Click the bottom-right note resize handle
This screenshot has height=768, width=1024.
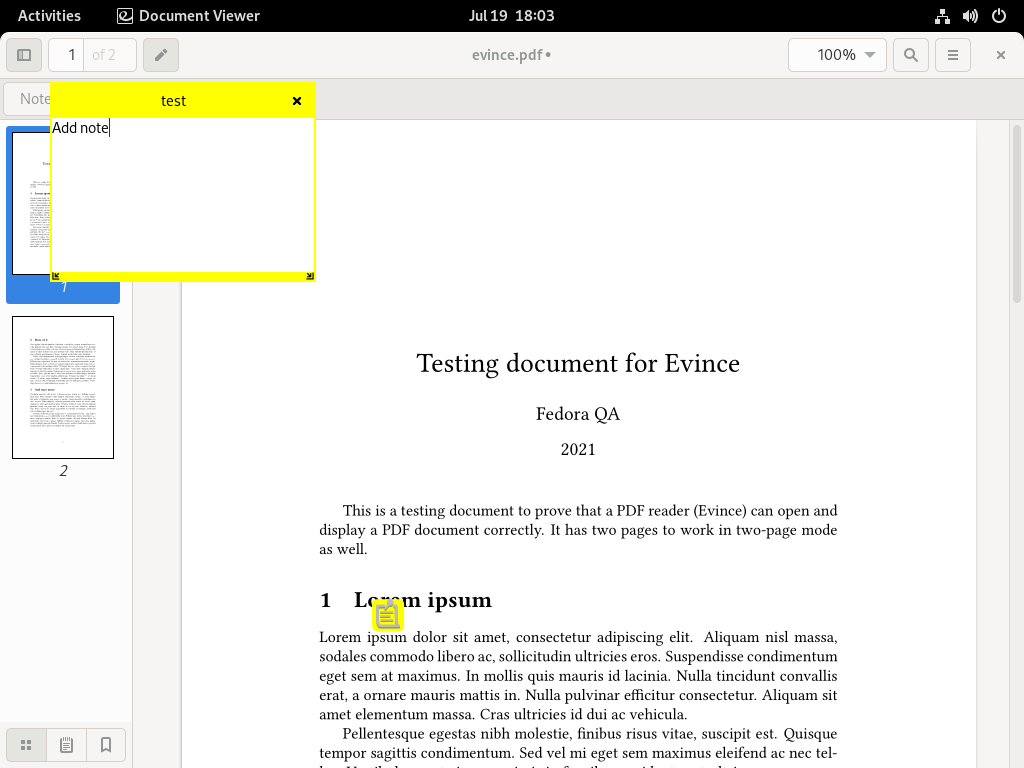point(310,276)
